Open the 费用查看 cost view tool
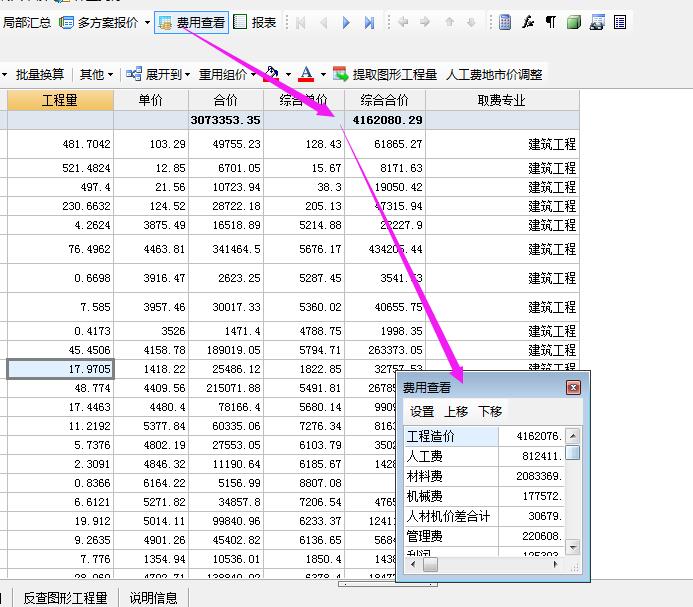This screenshot has width=693, height=607. coord(191,23)
